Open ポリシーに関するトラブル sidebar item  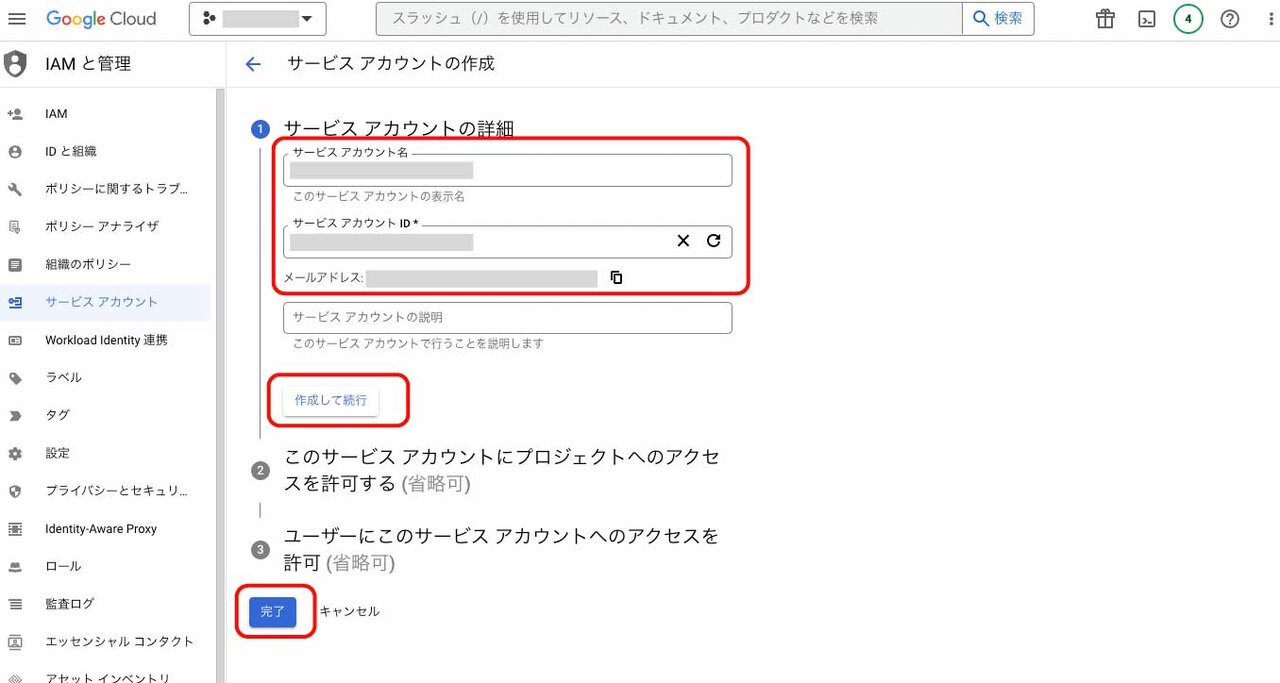coord(105,189)
